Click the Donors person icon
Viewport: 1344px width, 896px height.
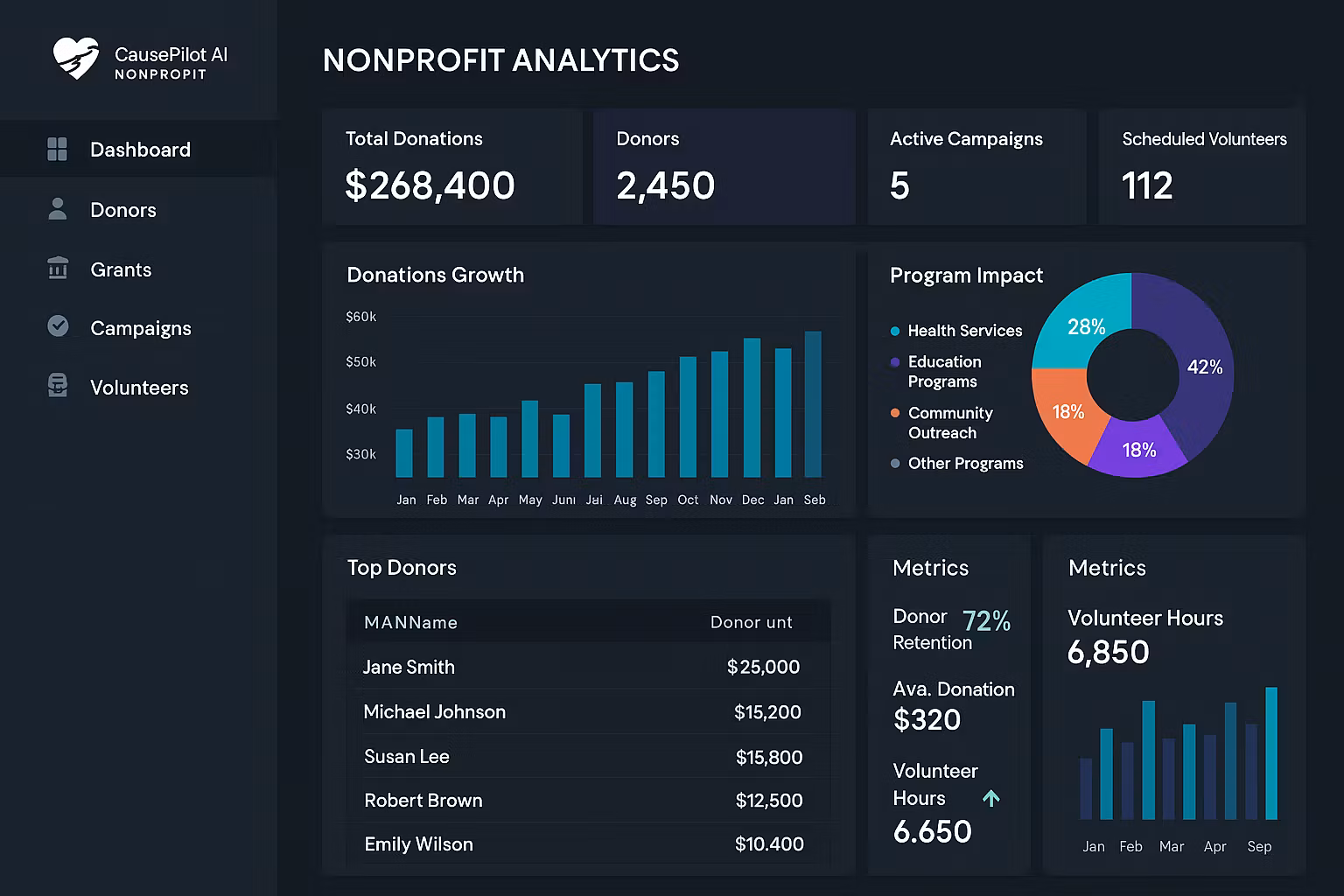(57, 209)
